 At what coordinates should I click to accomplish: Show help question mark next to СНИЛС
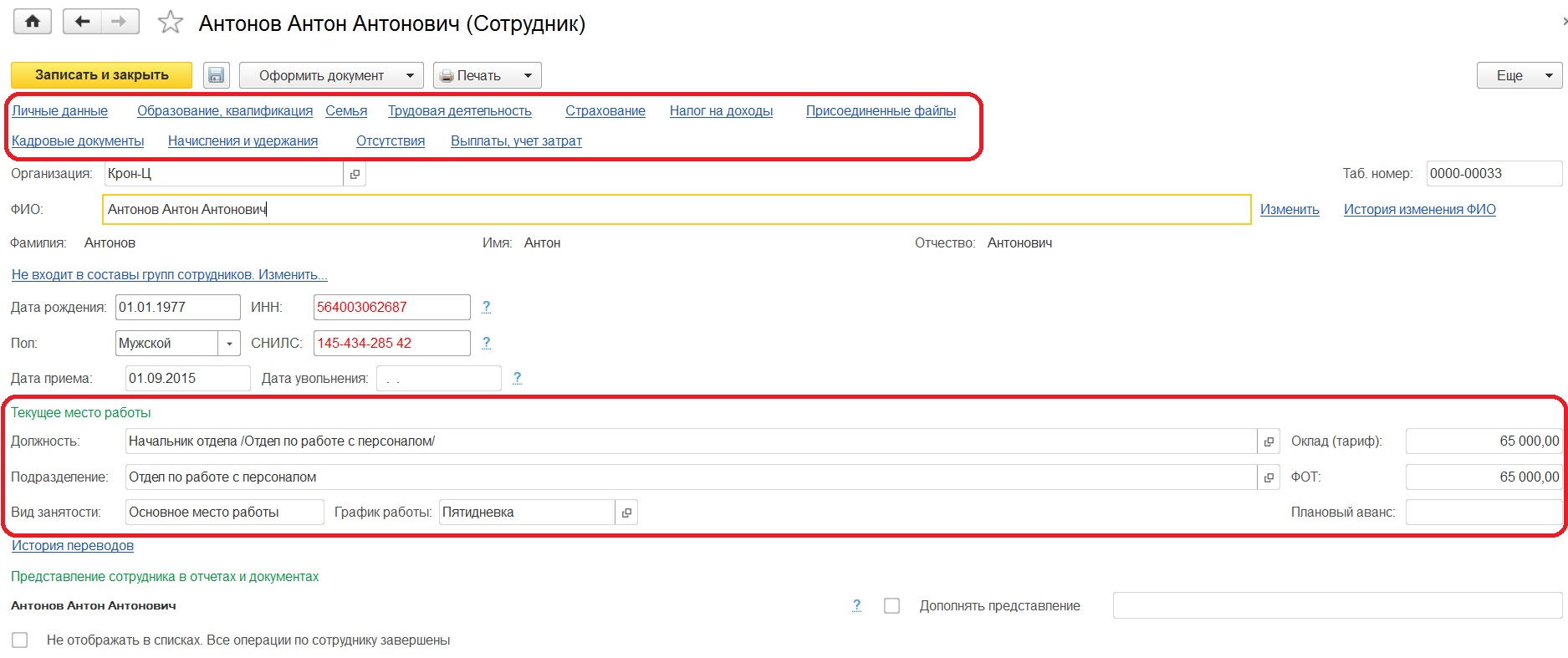point(487,343)
